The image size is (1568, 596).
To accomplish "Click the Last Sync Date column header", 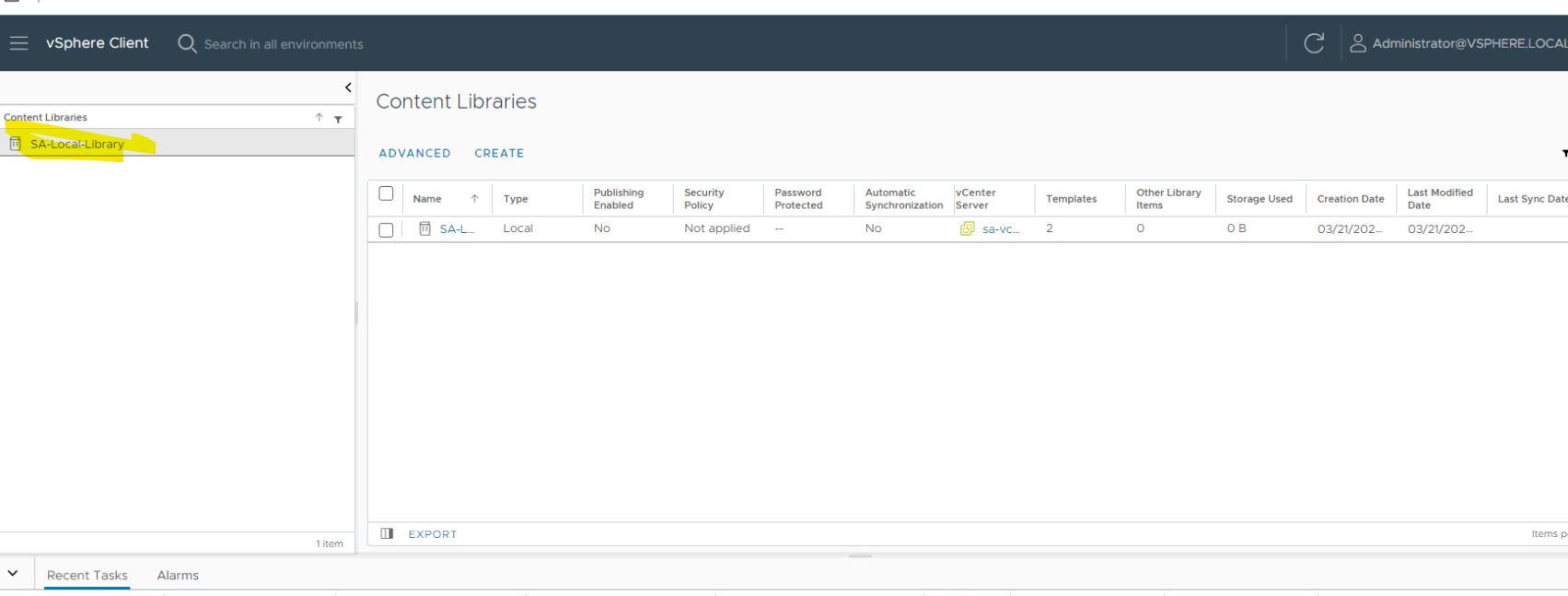I will (1532, 199).
